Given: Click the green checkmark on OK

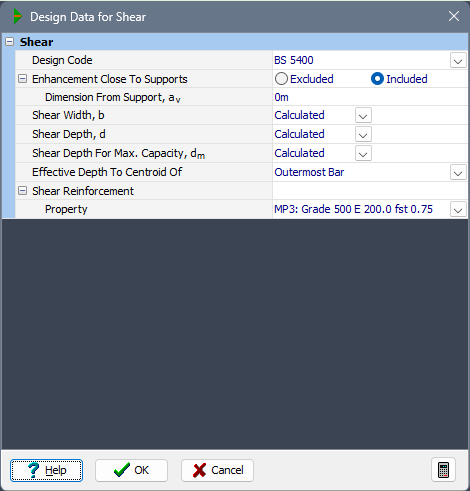Looking at the screenshot, I should point(122,470).
